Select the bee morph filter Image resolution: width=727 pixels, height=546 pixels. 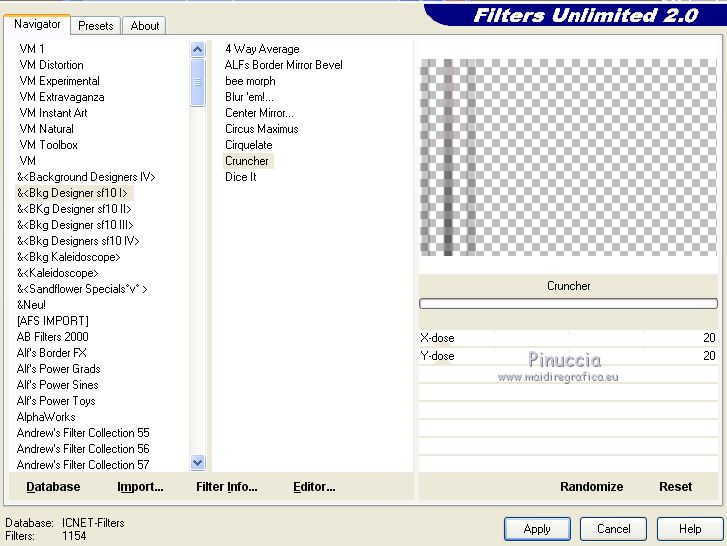pos(250,81)
